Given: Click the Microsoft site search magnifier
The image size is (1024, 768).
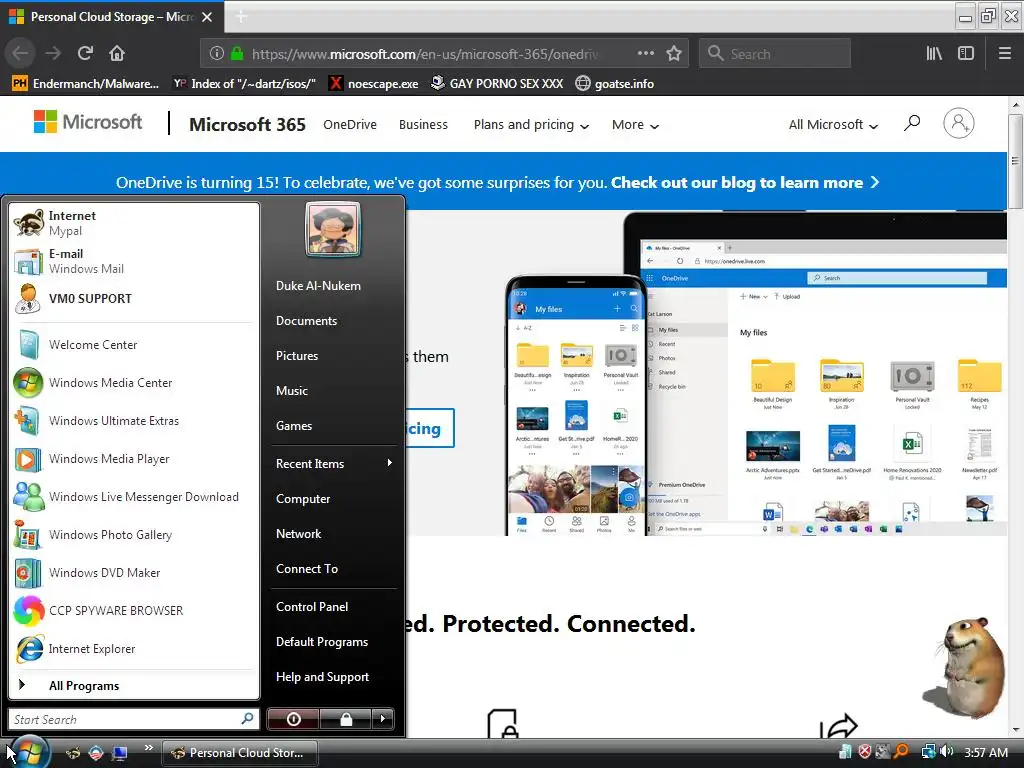Looking at the screenshot, I should [912, 123].
